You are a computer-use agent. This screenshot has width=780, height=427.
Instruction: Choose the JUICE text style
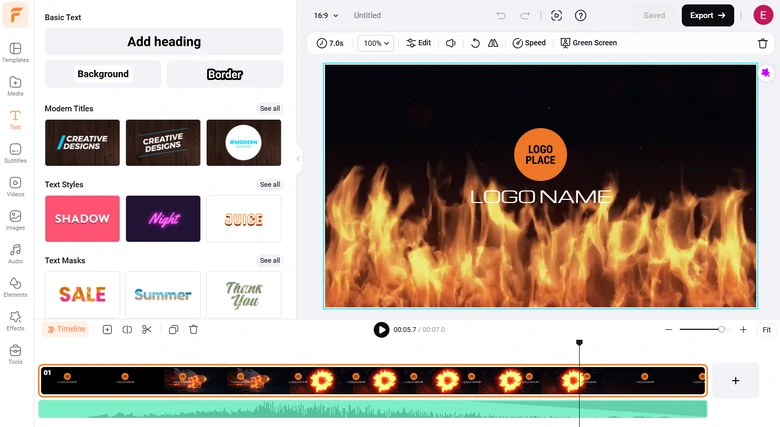pyautogui.click(x=244, y=218)
